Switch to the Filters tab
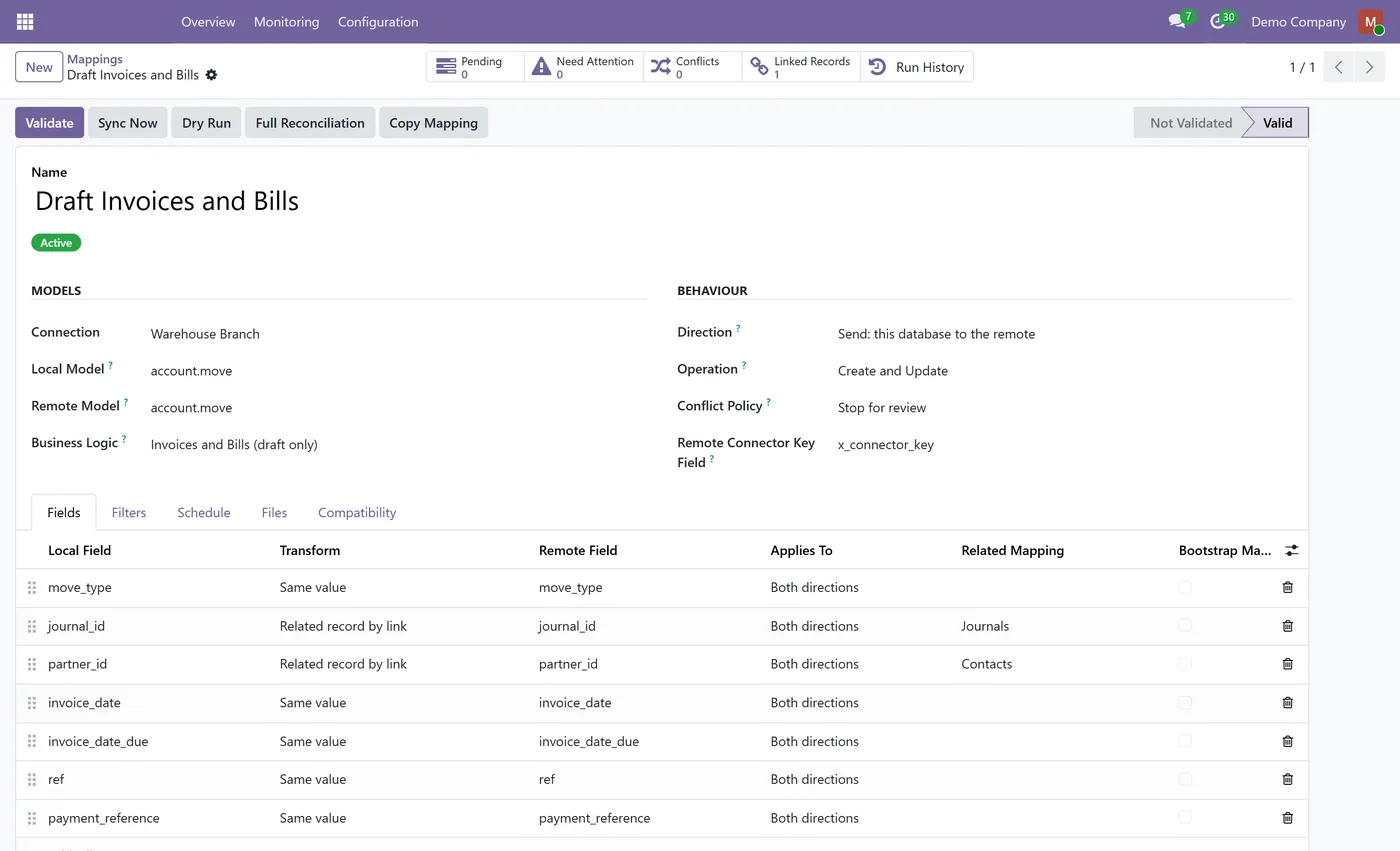 click(x=129, y=512)
